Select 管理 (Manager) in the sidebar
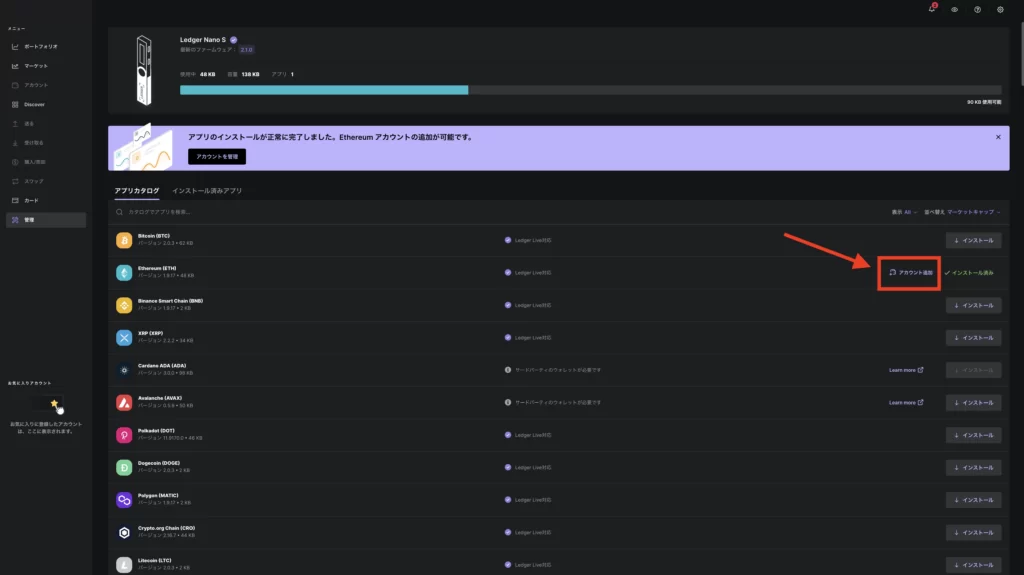 tap(46, 220)
